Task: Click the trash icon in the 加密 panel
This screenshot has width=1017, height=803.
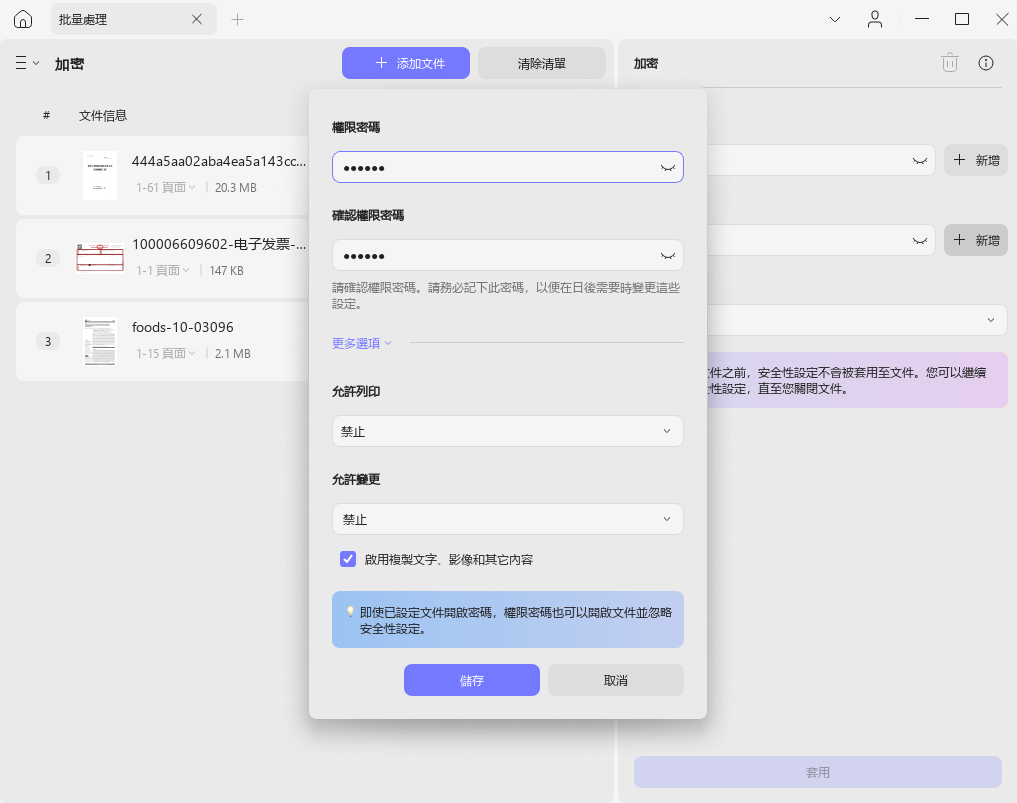Action: point(948,62)
